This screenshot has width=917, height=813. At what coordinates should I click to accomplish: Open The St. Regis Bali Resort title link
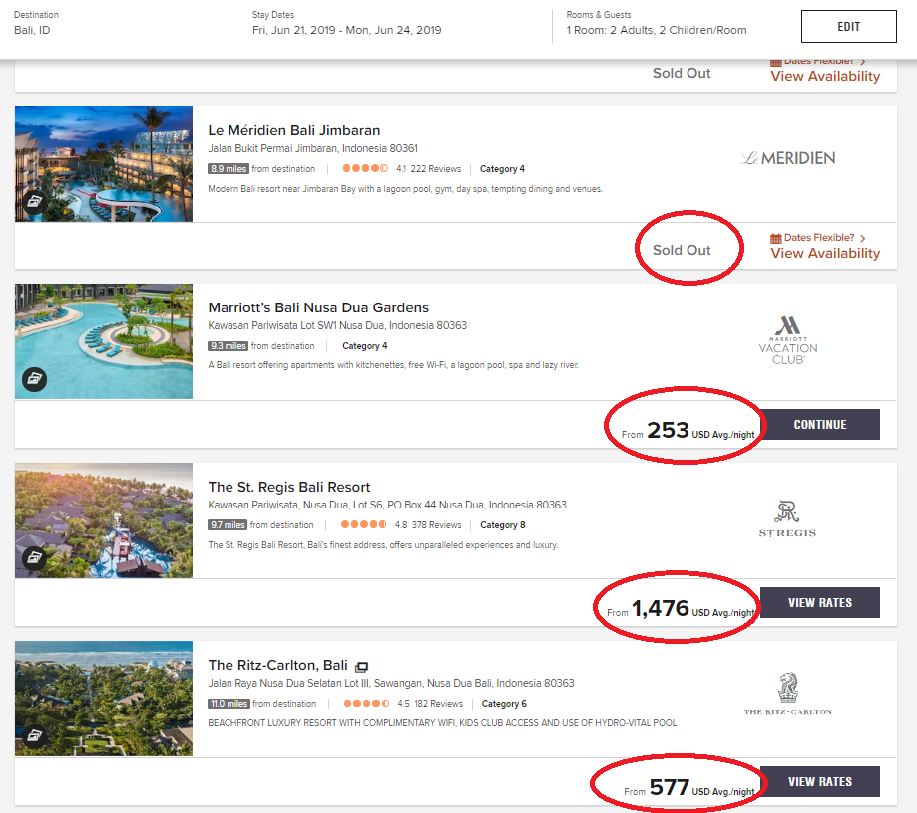(x=289, y=487)
